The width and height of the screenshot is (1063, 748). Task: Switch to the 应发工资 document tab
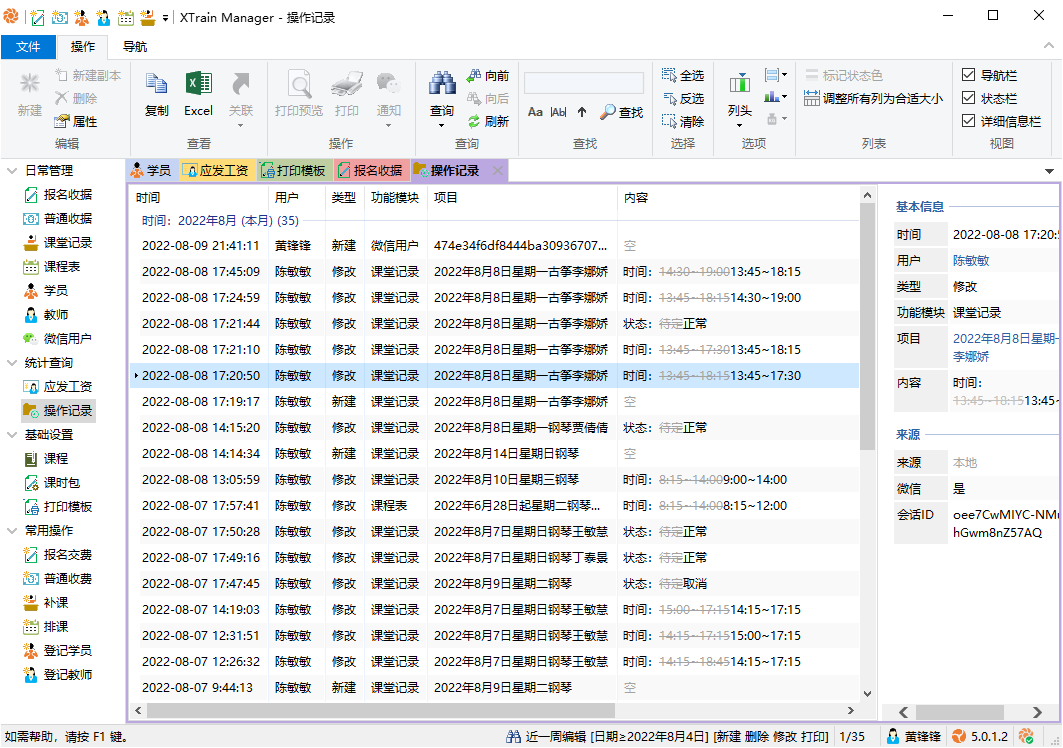[x=217, y=170]
